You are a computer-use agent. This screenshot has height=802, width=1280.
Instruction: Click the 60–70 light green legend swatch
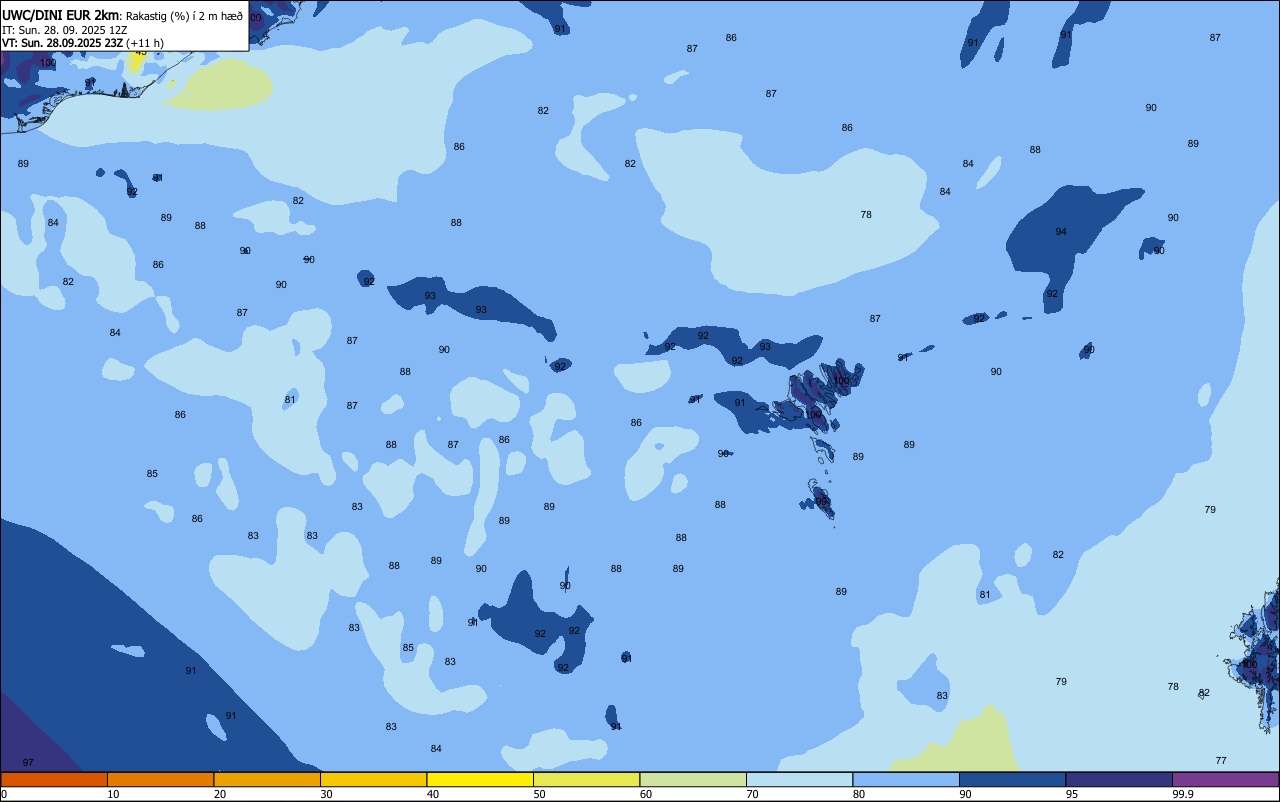click(x=693, y=779)
